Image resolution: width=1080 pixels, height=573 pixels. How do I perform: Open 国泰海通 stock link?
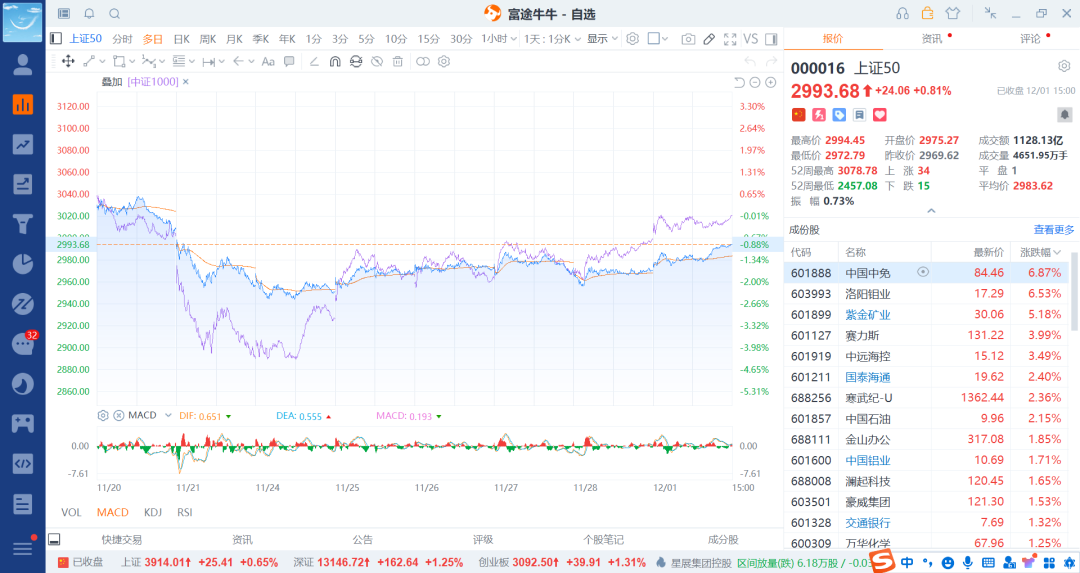coord(868,377)
